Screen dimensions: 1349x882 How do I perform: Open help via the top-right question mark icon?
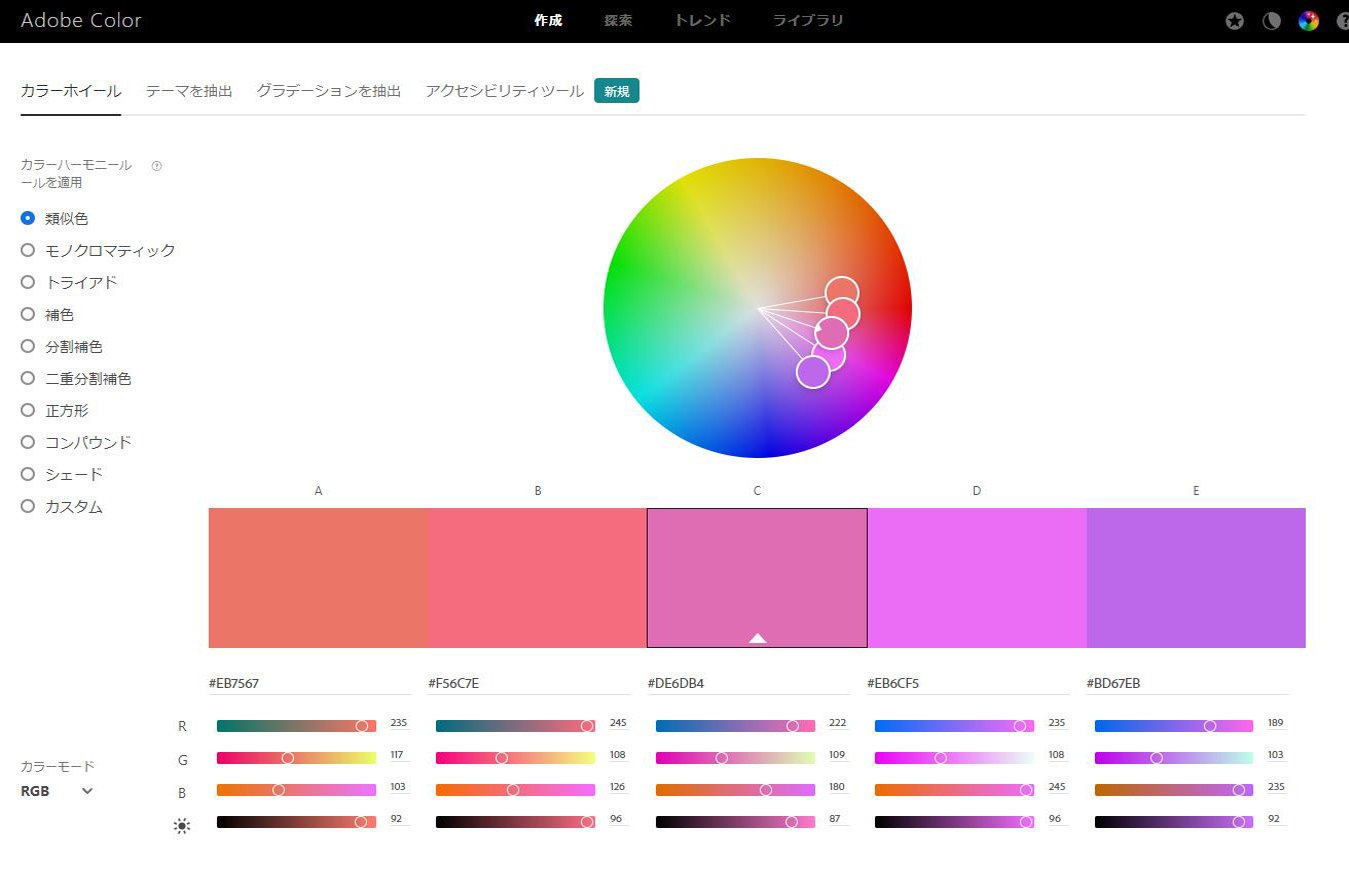[1342, 21]
